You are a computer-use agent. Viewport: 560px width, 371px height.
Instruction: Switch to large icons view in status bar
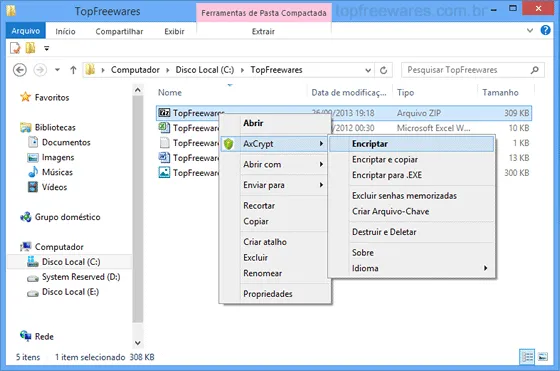543,356
